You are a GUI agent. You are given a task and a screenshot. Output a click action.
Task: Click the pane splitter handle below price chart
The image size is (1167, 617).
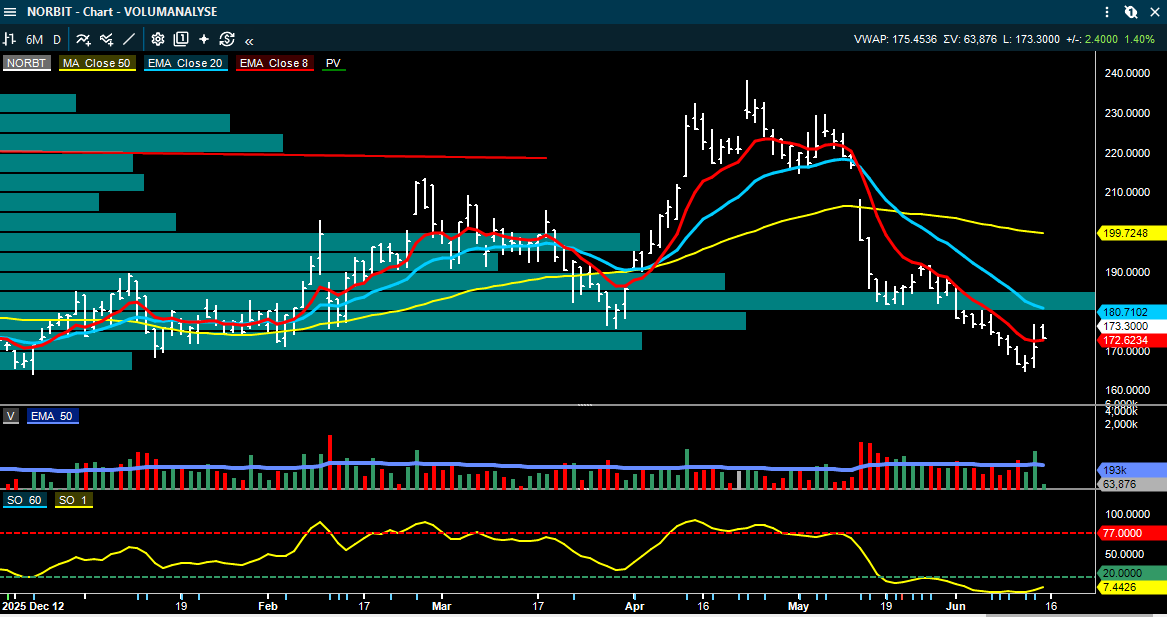585,405
